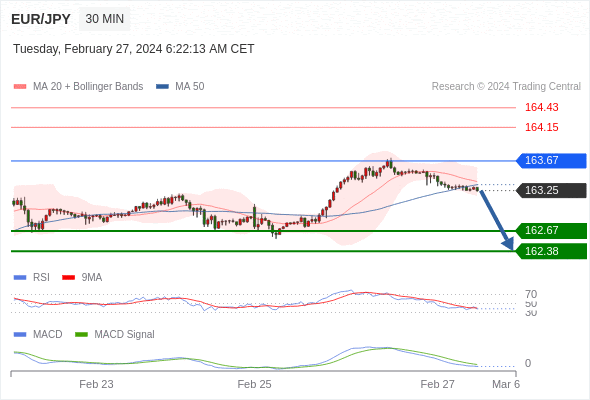Click the 30 MIN timeframe badge
The width and height of the screenshot is (590, 400).
click(x=105, y=19)
